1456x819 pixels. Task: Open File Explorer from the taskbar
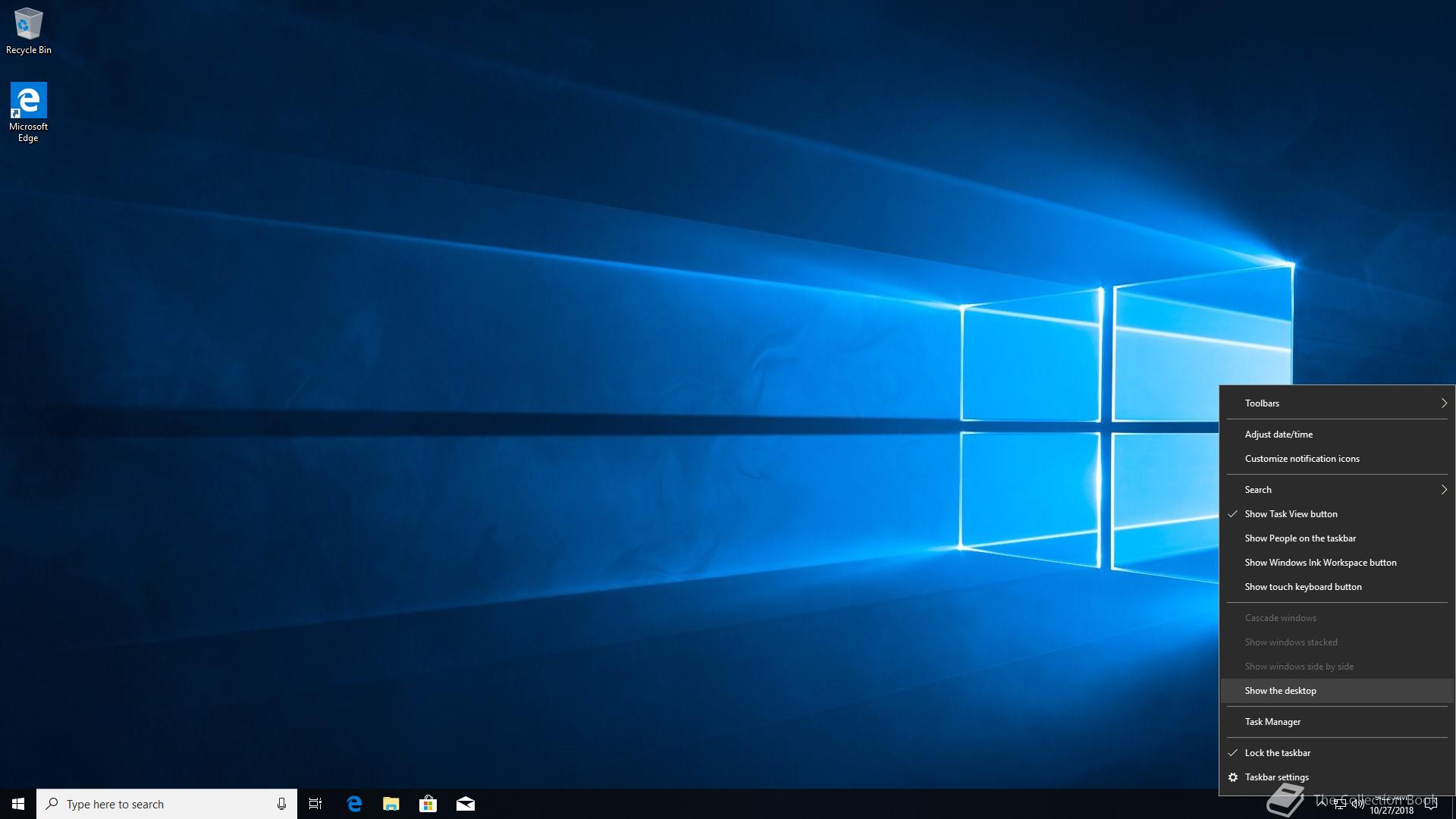(x=391, y=804)
